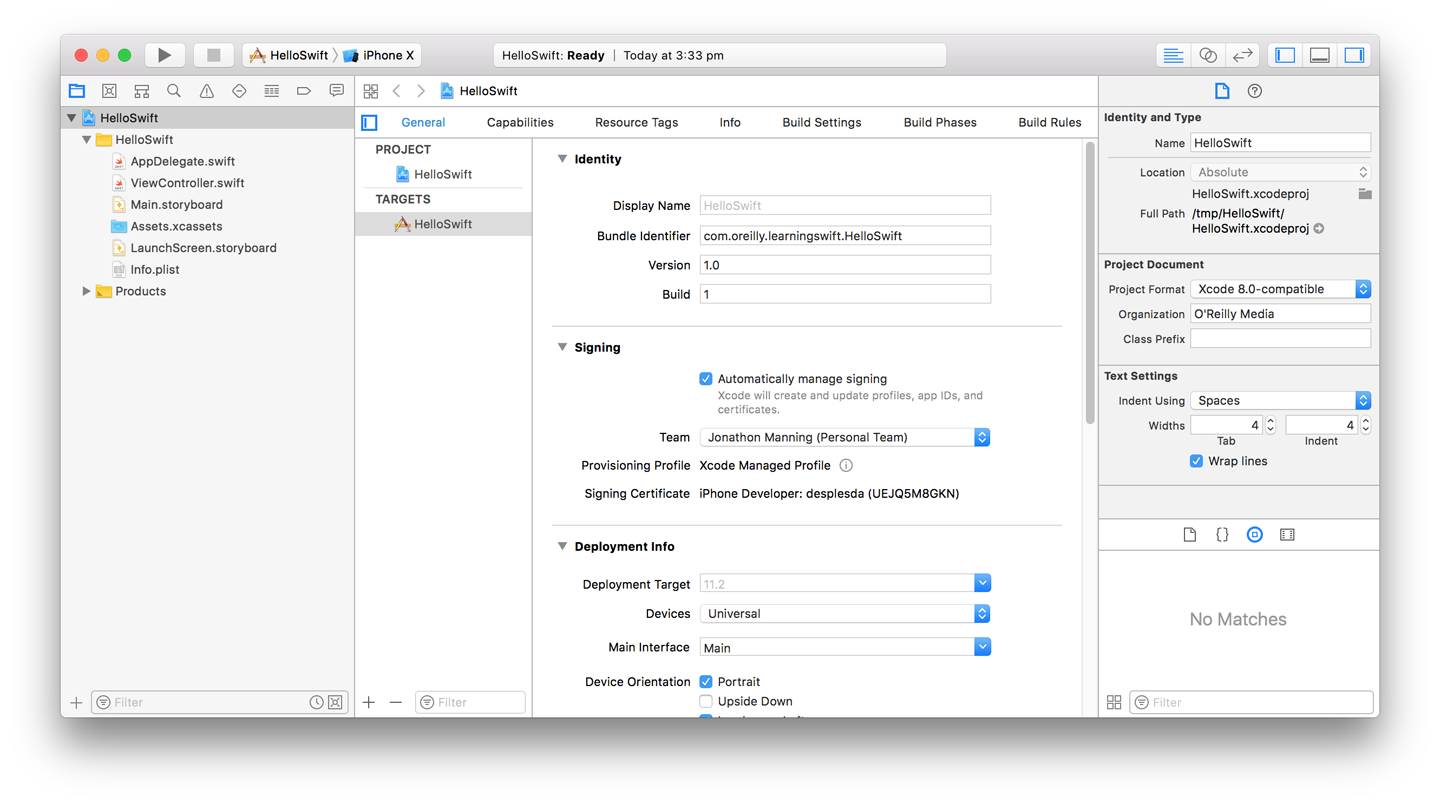Show the Quick Help inspector
The height and width of the screenshot is (804, 1440).
1255,91
